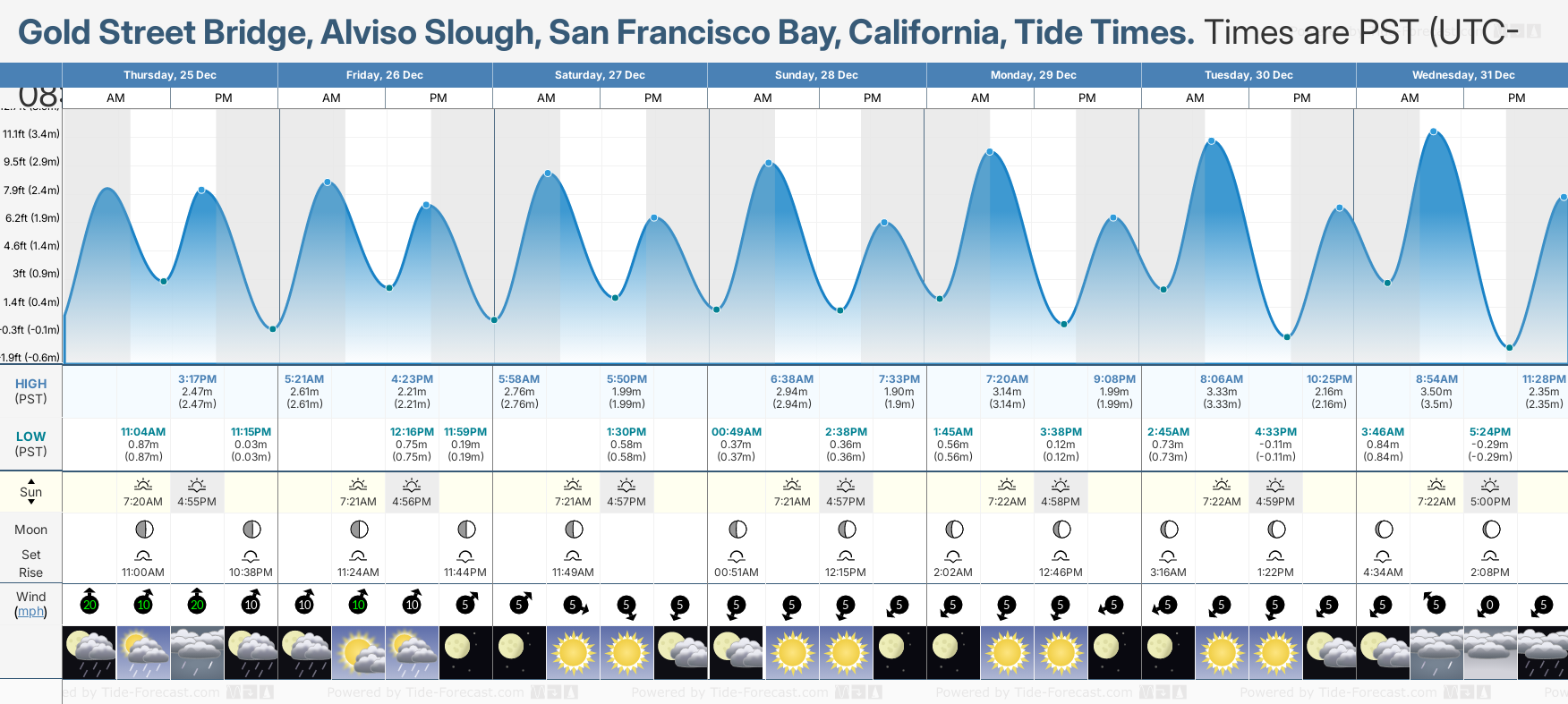The image size is (1568, 704).
Task: Click the up arrow above Sun label
Action: pos(31,480)
